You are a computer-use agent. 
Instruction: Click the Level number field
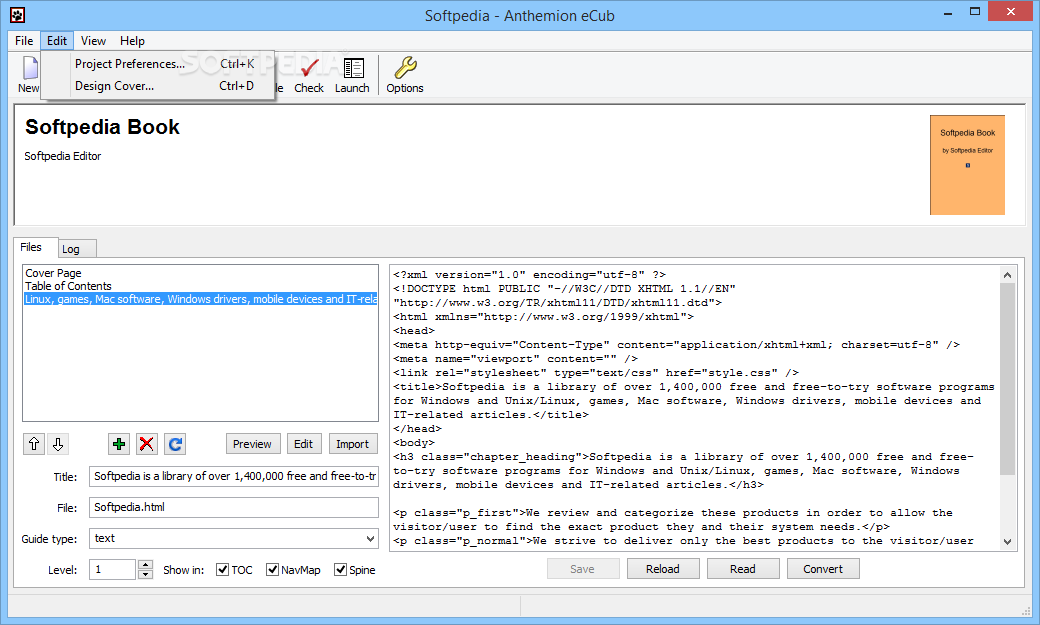click(113, 570)
